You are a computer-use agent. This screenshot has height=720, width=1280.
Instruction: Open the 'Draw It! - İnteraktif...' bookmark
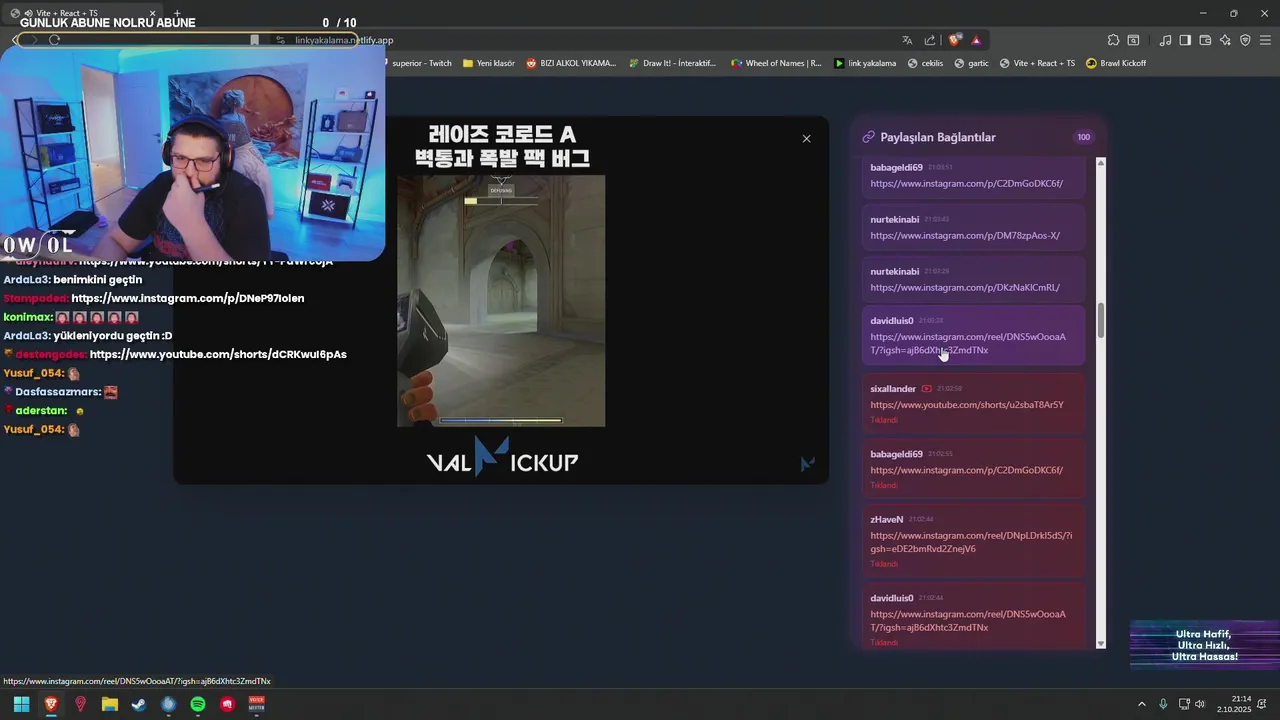[x=672, y=63]
